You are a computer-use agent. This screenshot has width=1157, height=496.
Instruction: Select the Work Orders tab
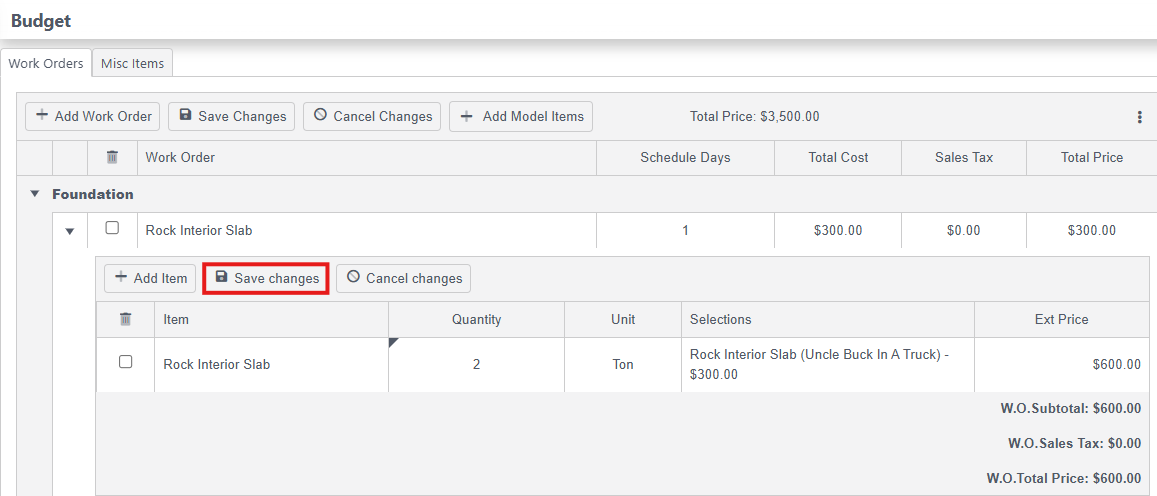click(x=46, y=63)
